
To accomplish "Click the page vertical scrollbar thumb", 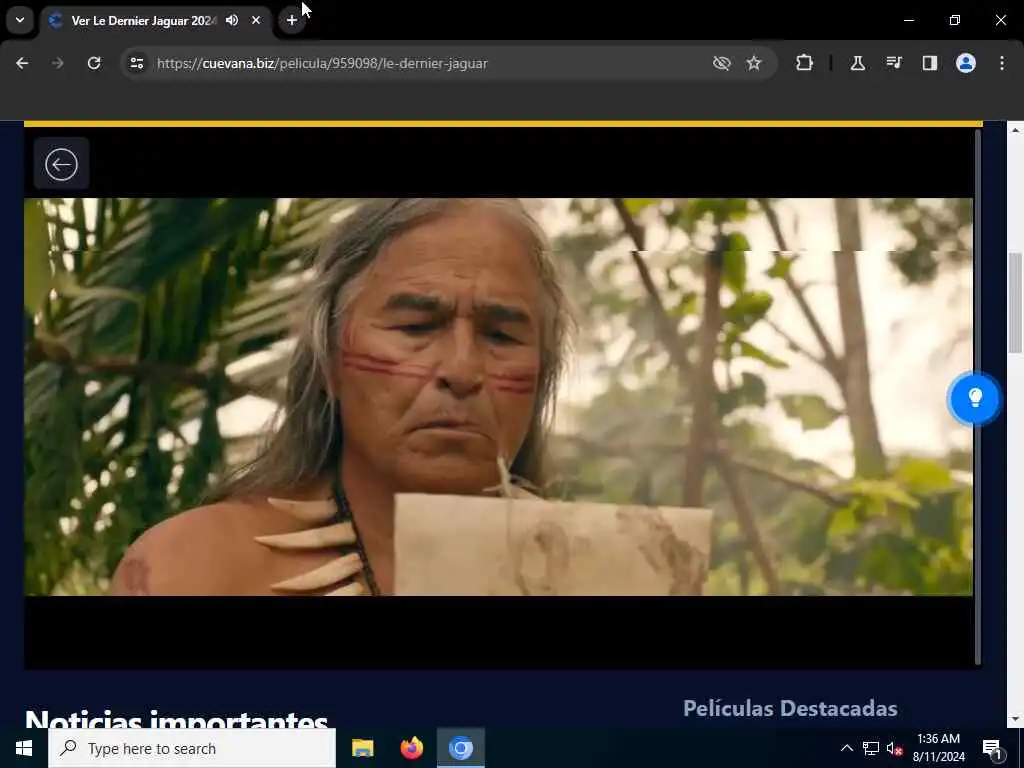I will pyautogui.click(x=1014, y=302).
